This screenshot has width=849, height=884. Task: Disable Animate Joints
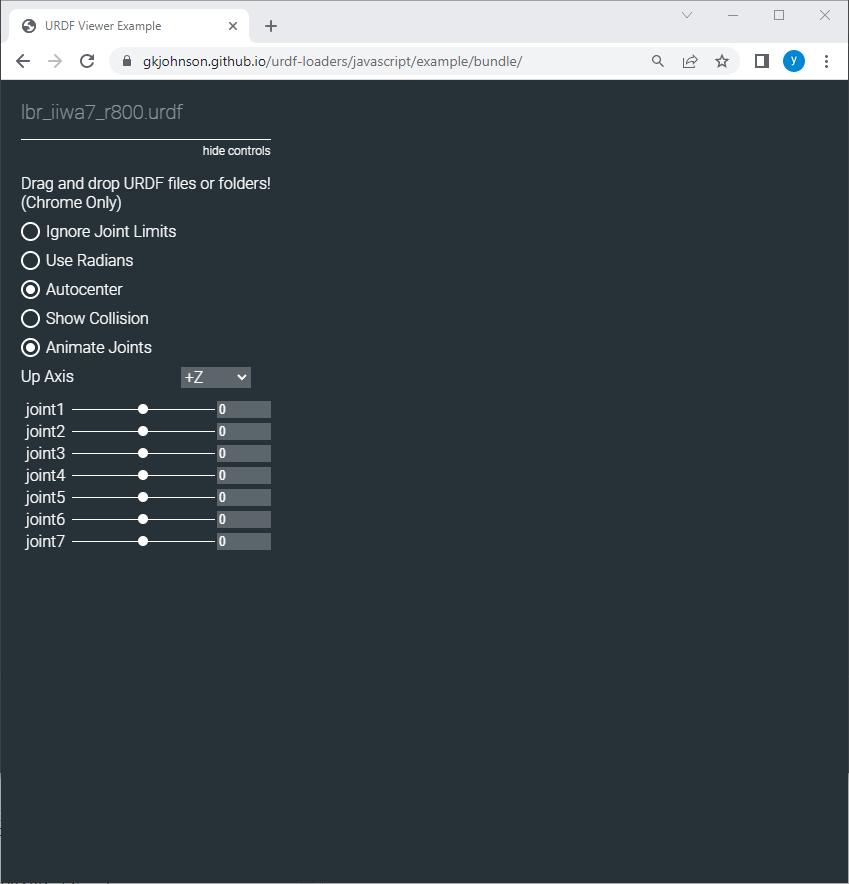[30, 347]
